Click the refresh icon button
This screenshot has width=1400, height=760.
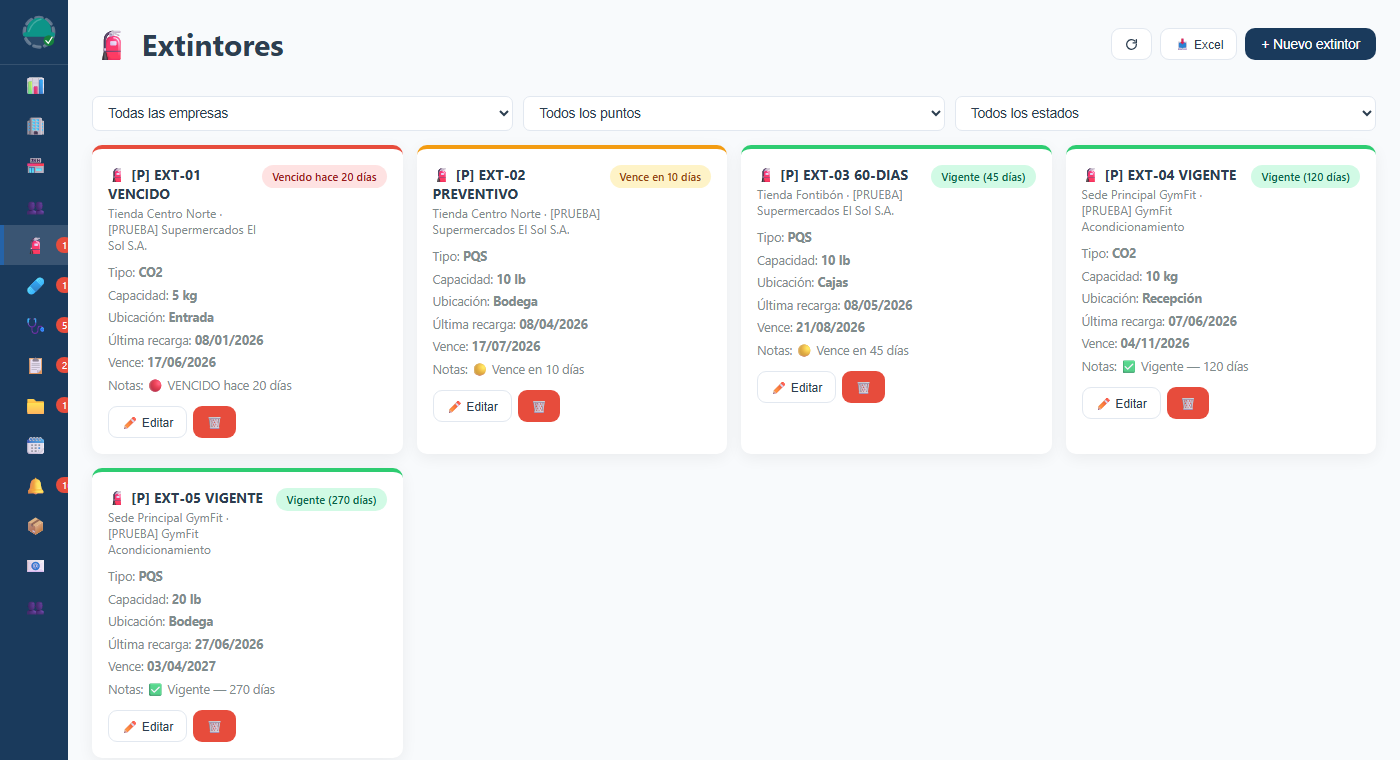click(x=1131, y=44)
